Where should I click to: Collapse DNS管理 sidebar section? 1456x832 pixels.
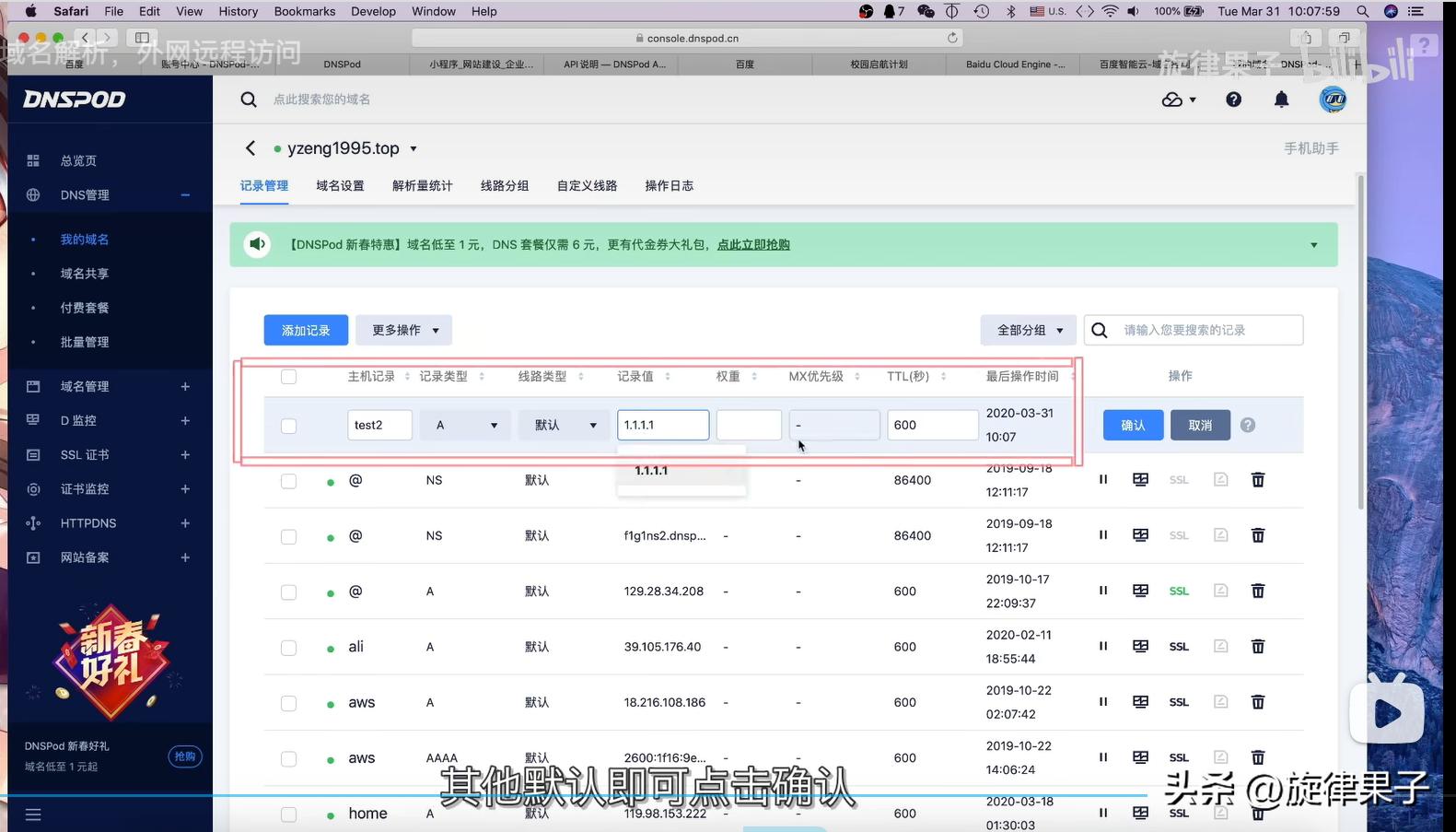tap(185, 194)
